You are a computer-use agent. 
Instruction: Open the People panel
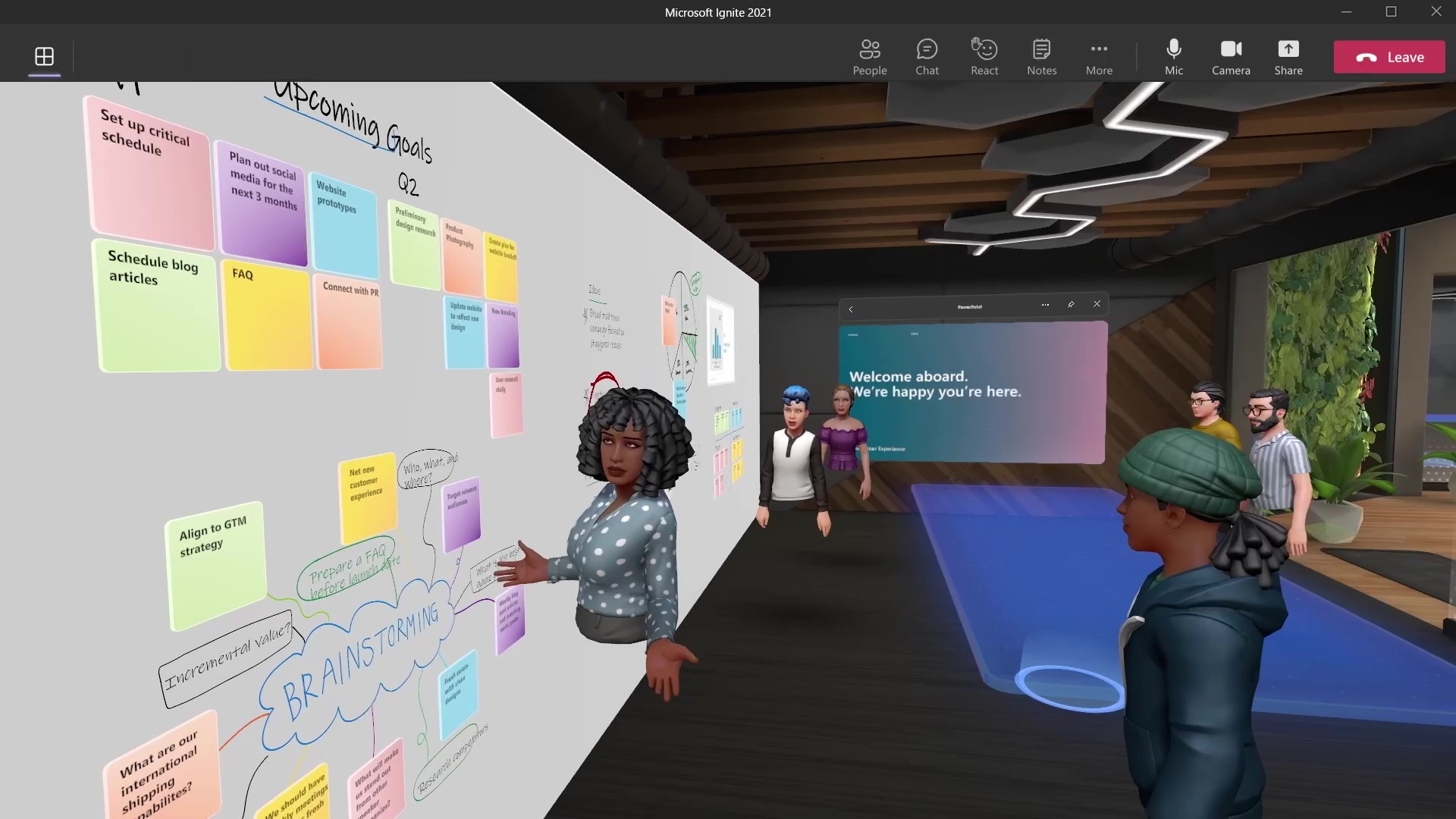point(869,57)
